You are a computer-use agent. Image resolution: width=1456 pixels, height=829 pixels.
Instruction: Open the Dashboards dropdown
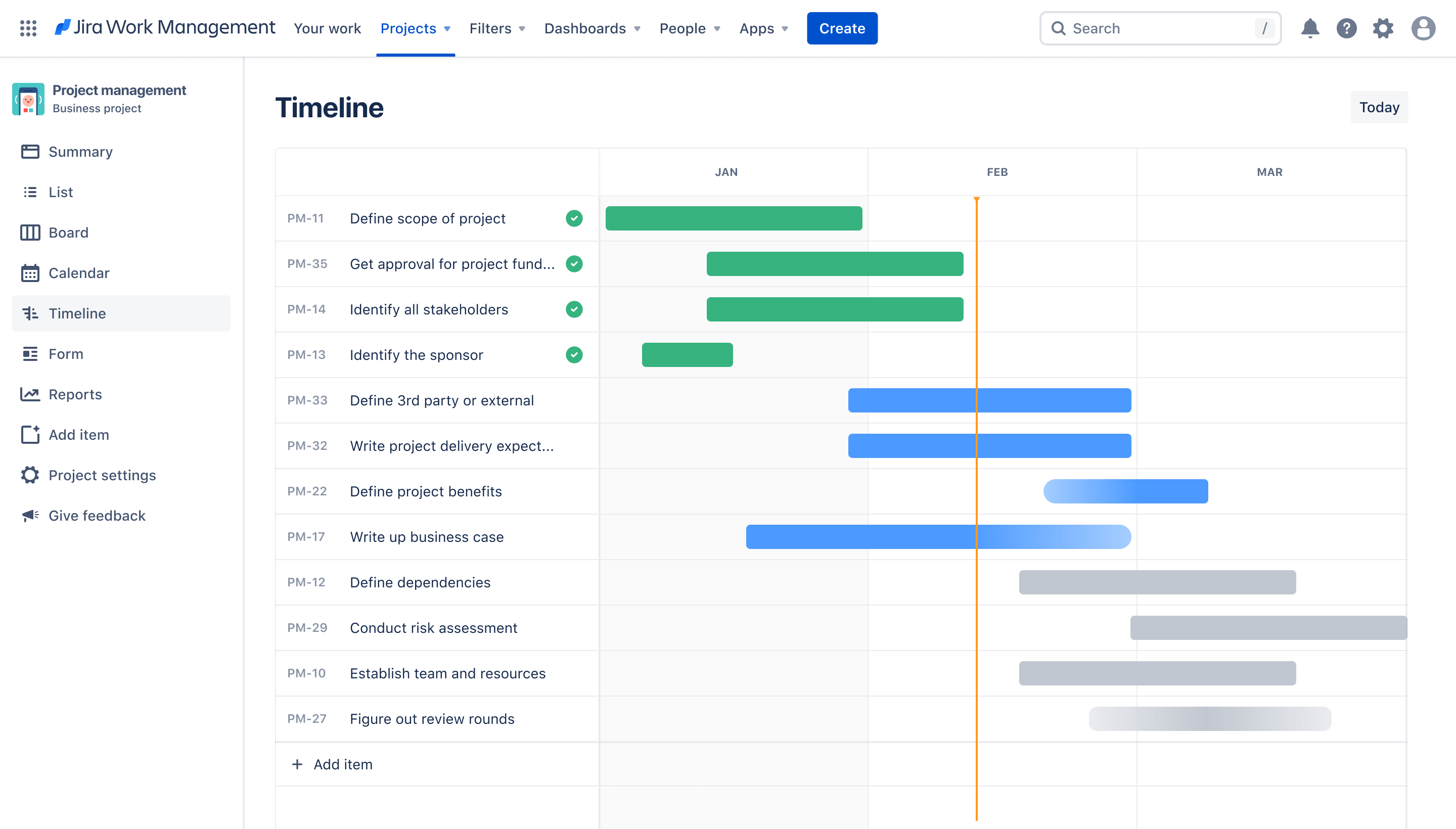point(591,28)
